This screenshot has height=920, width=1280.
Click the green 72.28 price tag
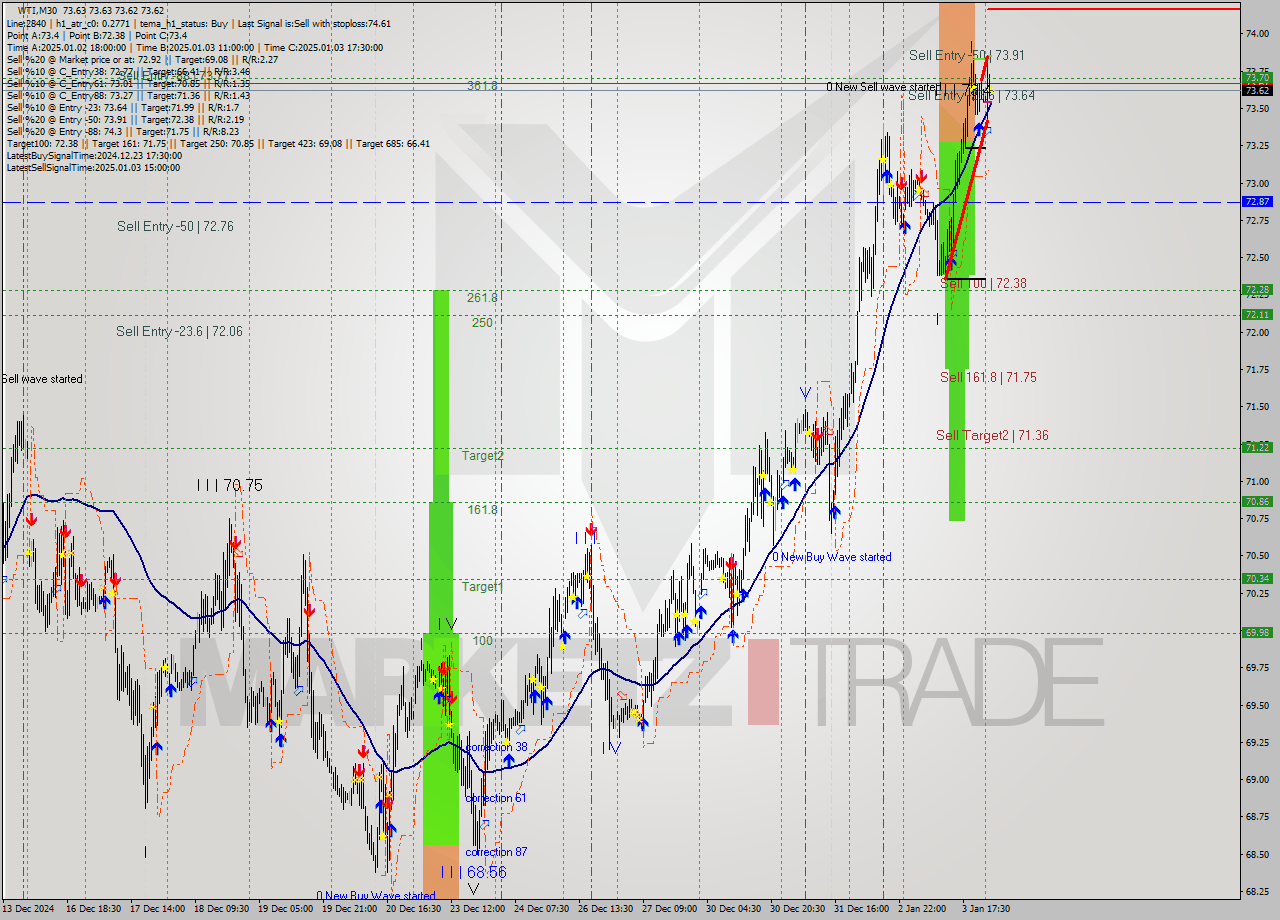coord(1257,290)
